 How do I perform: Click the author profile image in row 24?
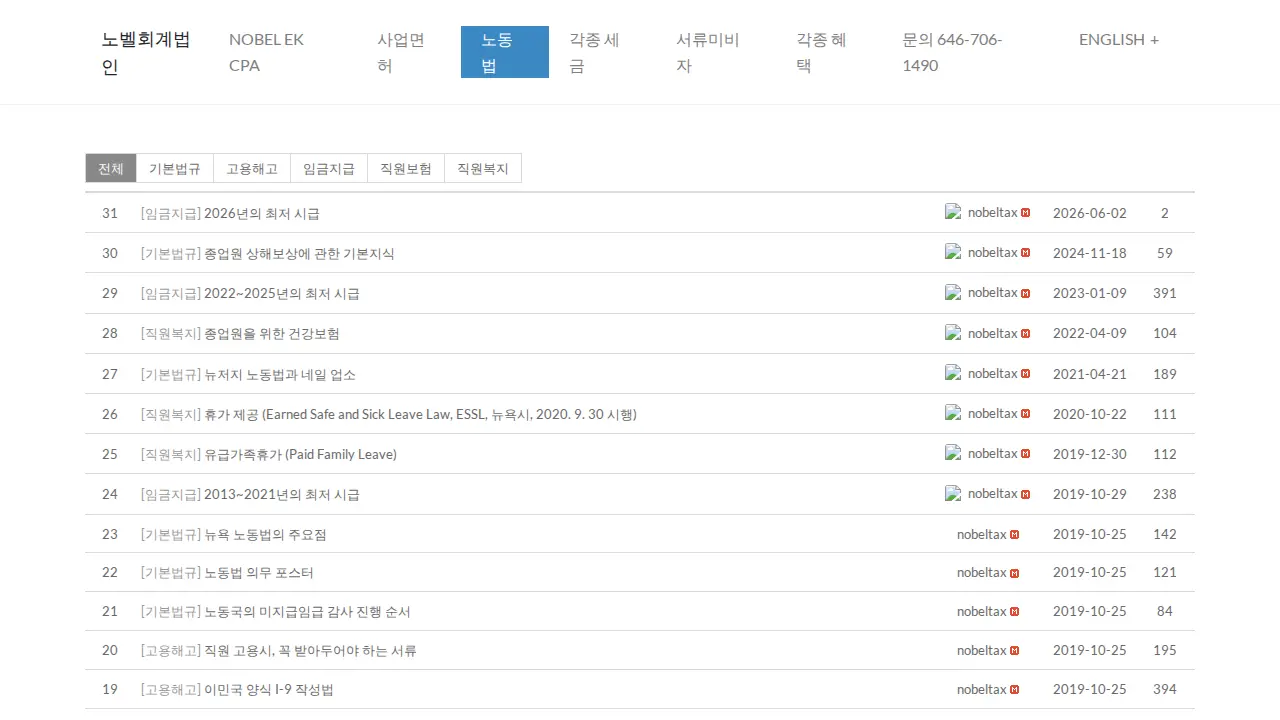[x=953, y=493]
